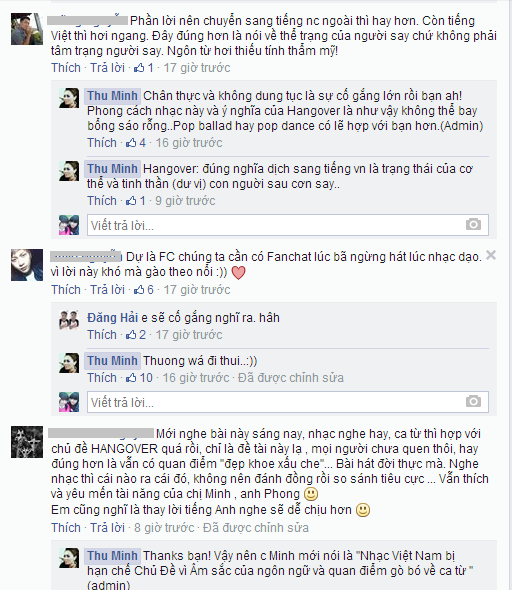This screenshot has width=512, height=590.
Task: Like the comment about Fanchat
Action: point(66,290)
